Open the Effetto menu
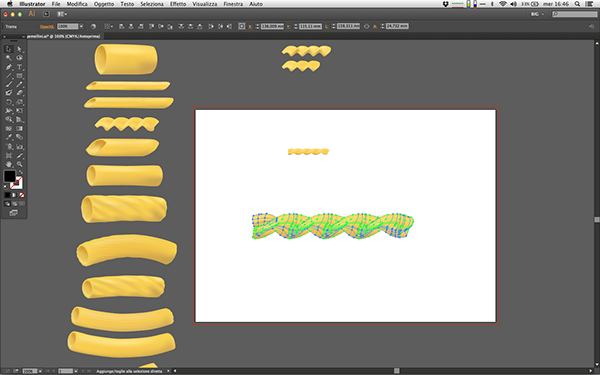600x375 pixels. [x=178, y=4]
